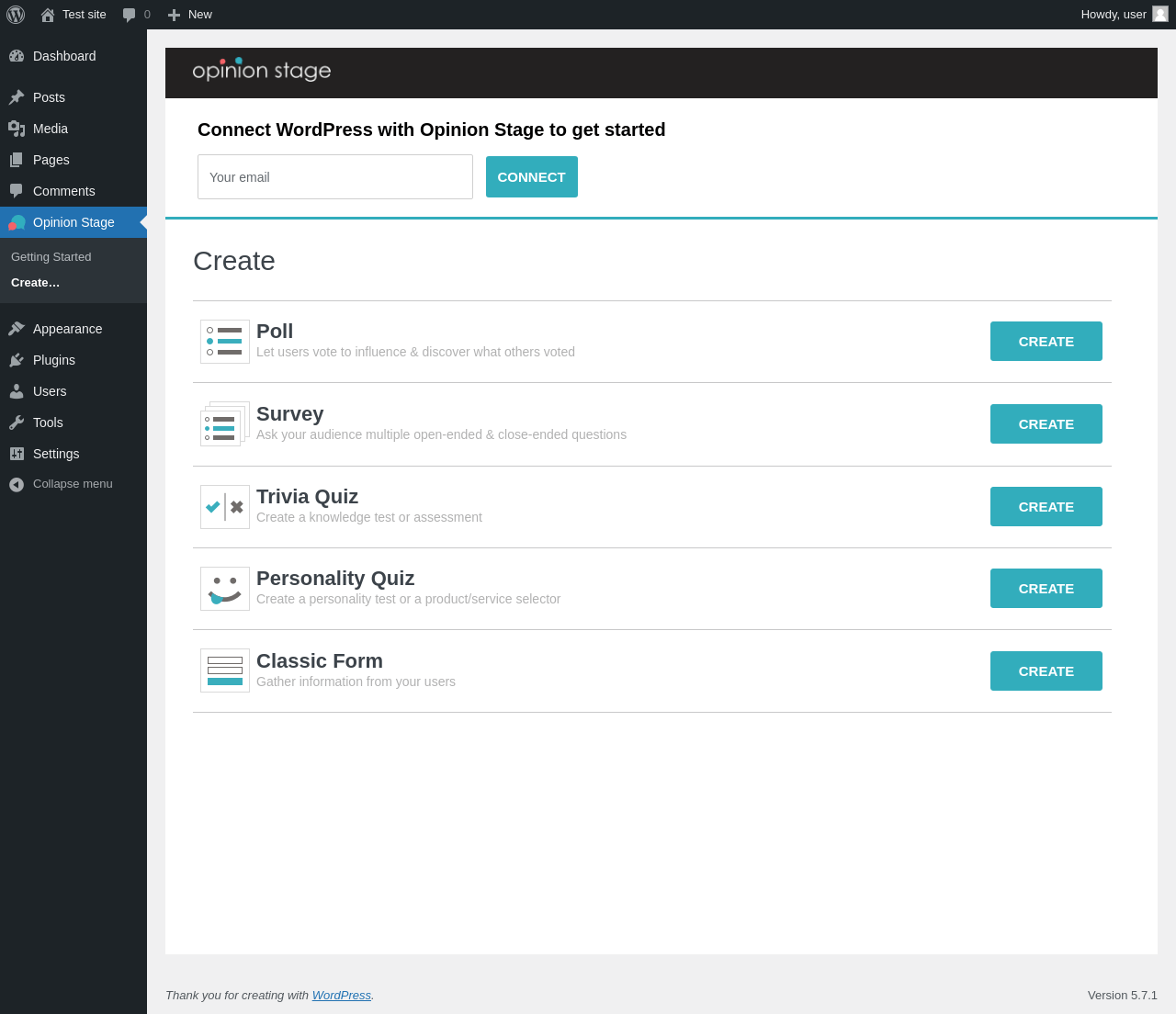Screen dimensions: 1176x1014
Task: Click 'Gather information from your users' text
Action: (356, 682)
